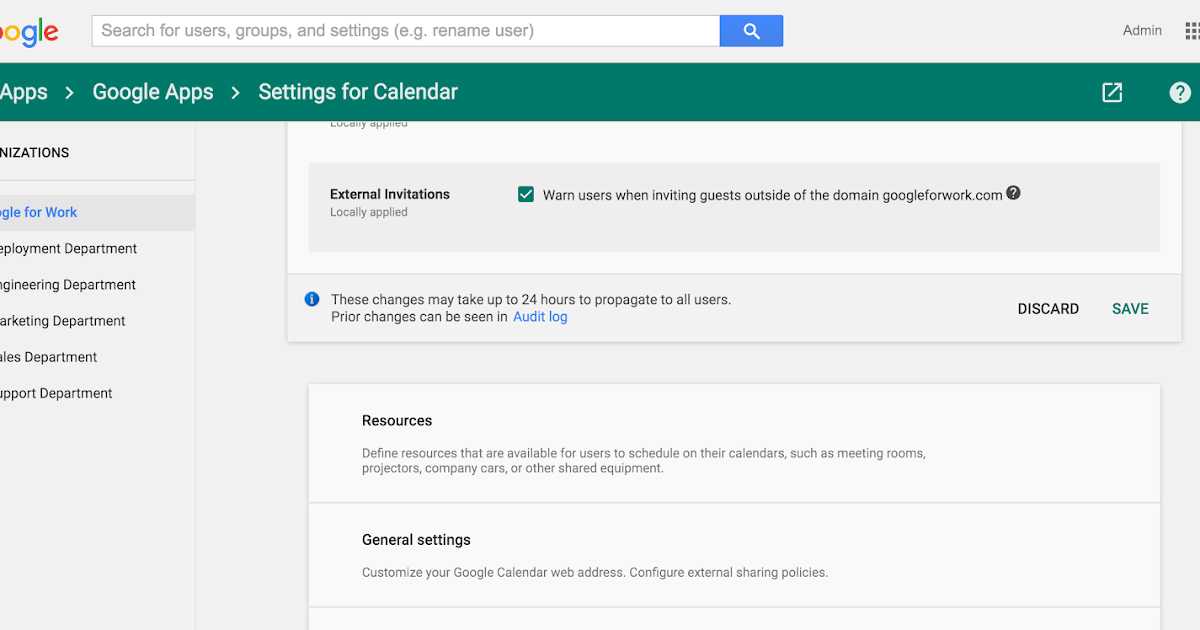
Task: Click the Google logo
Action: pos(28,32)
